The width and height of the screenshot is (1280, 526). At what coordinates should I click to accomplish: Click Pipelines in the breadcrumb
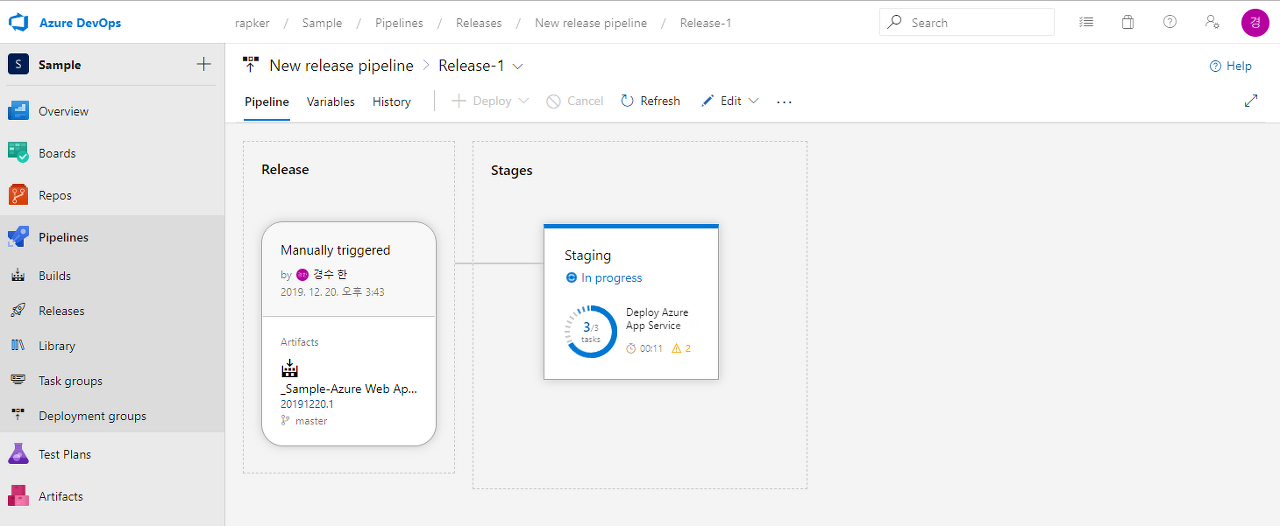point(399,22)
